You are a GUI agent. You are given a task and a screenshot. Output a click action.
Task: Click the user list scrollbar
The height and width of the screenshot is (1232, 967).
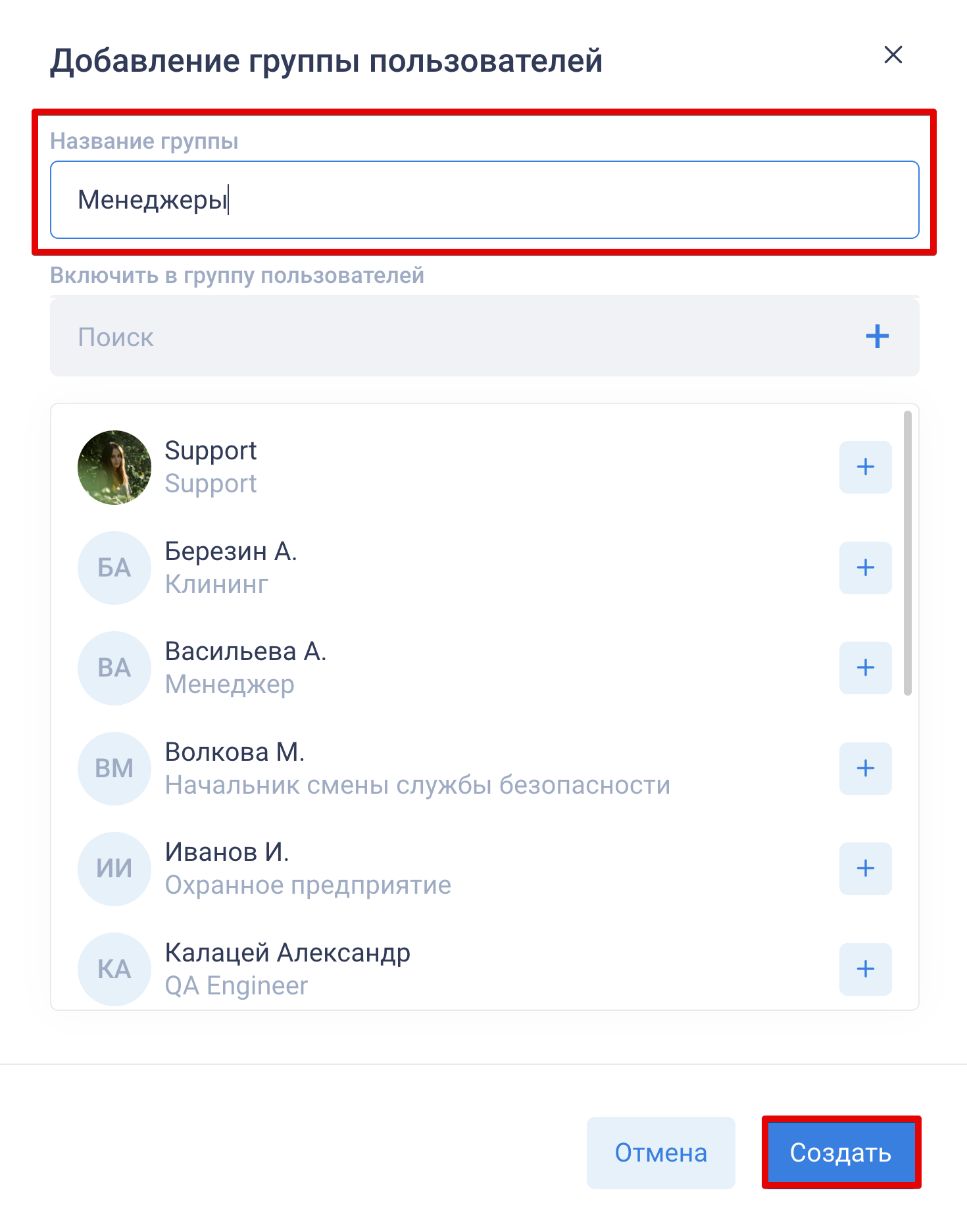pyautogui.click(x=907, y=553)
